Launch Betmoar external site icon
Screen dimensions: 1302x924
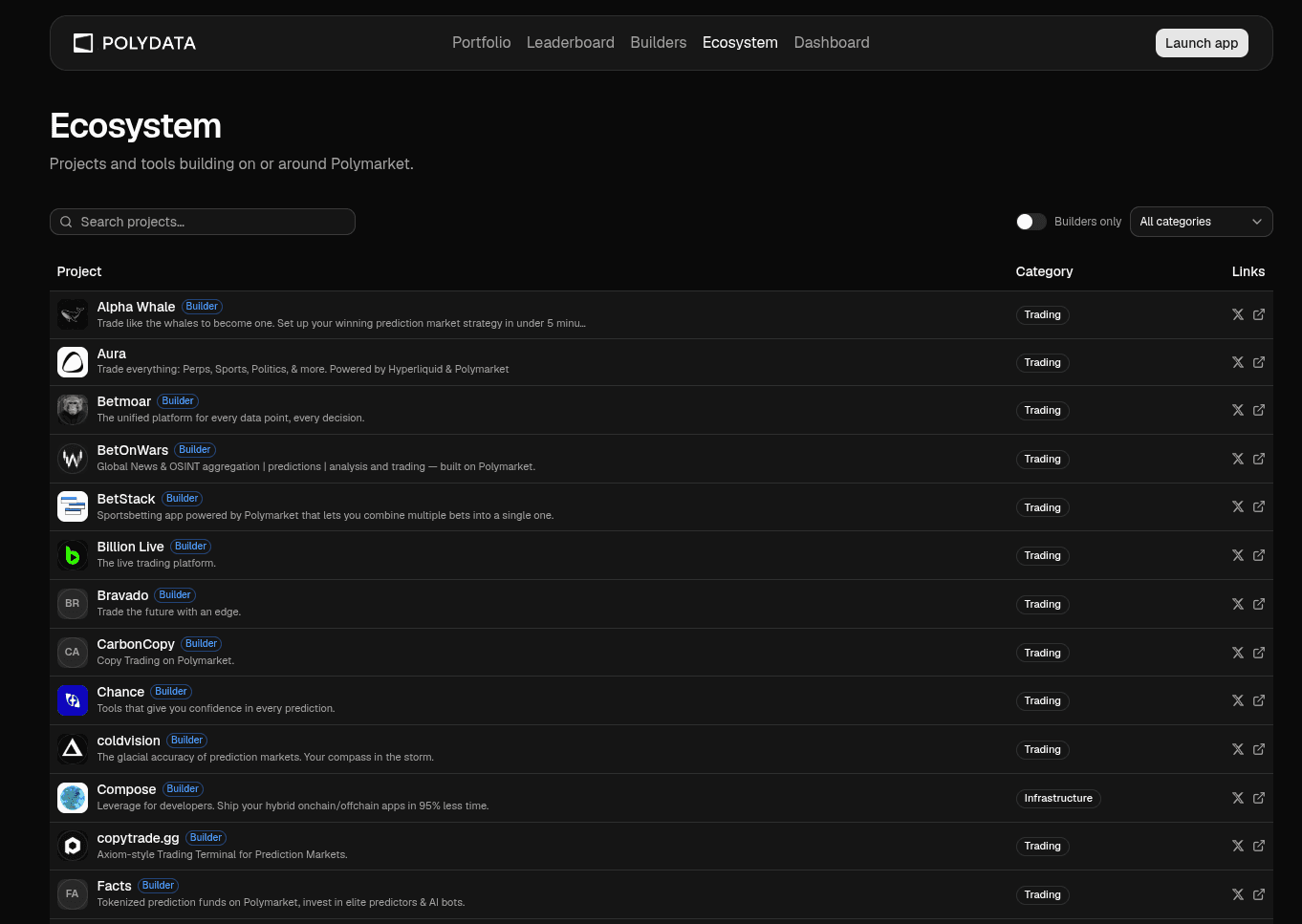point(1259,410)
